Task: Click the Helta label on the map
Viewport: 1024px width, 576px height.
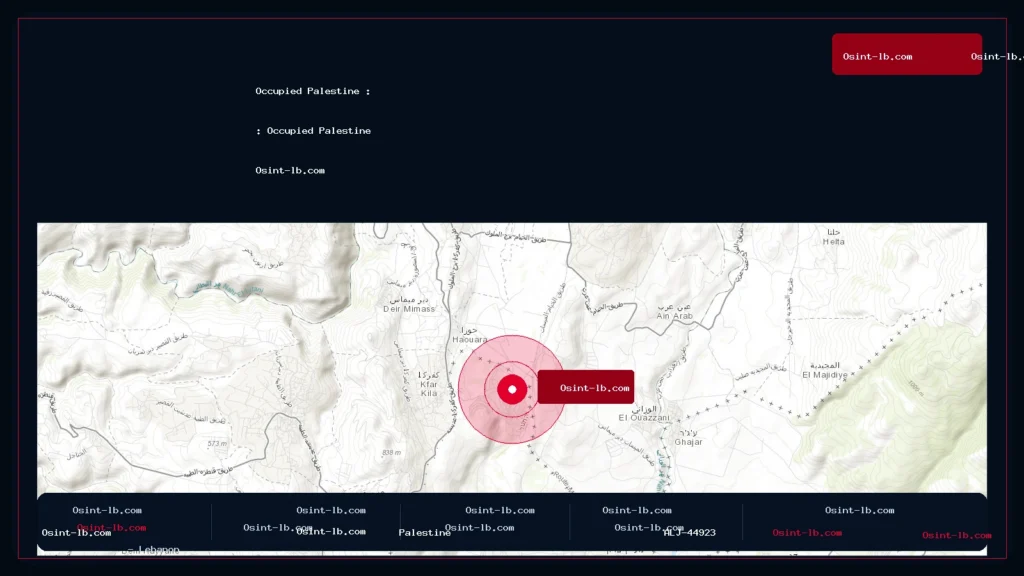Action: pos(833,237)
